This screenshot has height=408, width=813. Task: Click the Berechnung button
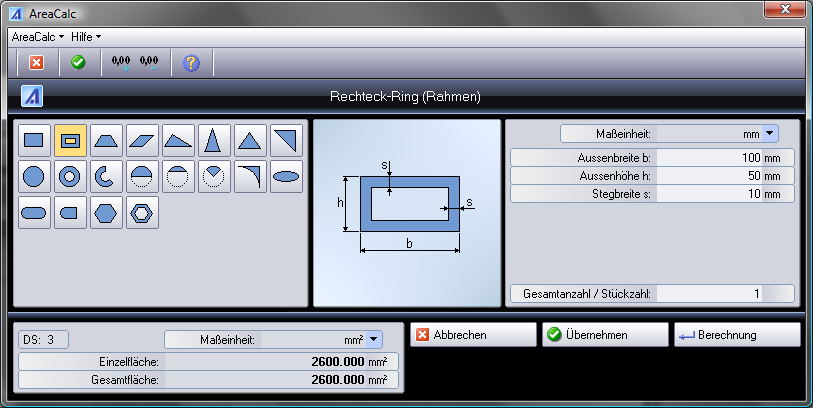tap(736, 335)
